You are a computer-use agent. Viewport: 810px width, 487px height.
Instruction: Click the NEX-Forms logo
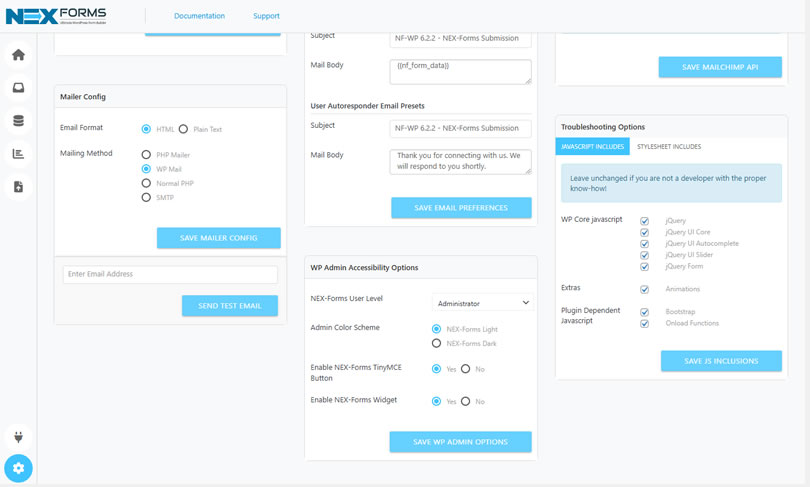point(56,16)
